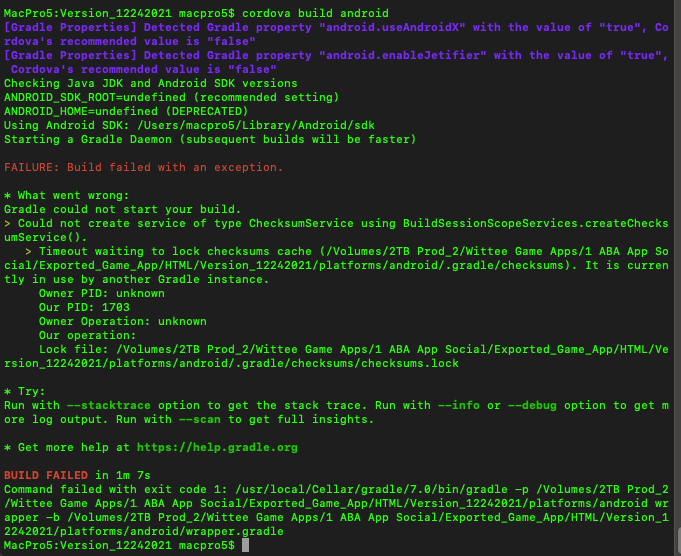Viewport: 681px width, 556px height.
Task: Click the "Owner Operation: unknown" line
Action: [122, 321]
